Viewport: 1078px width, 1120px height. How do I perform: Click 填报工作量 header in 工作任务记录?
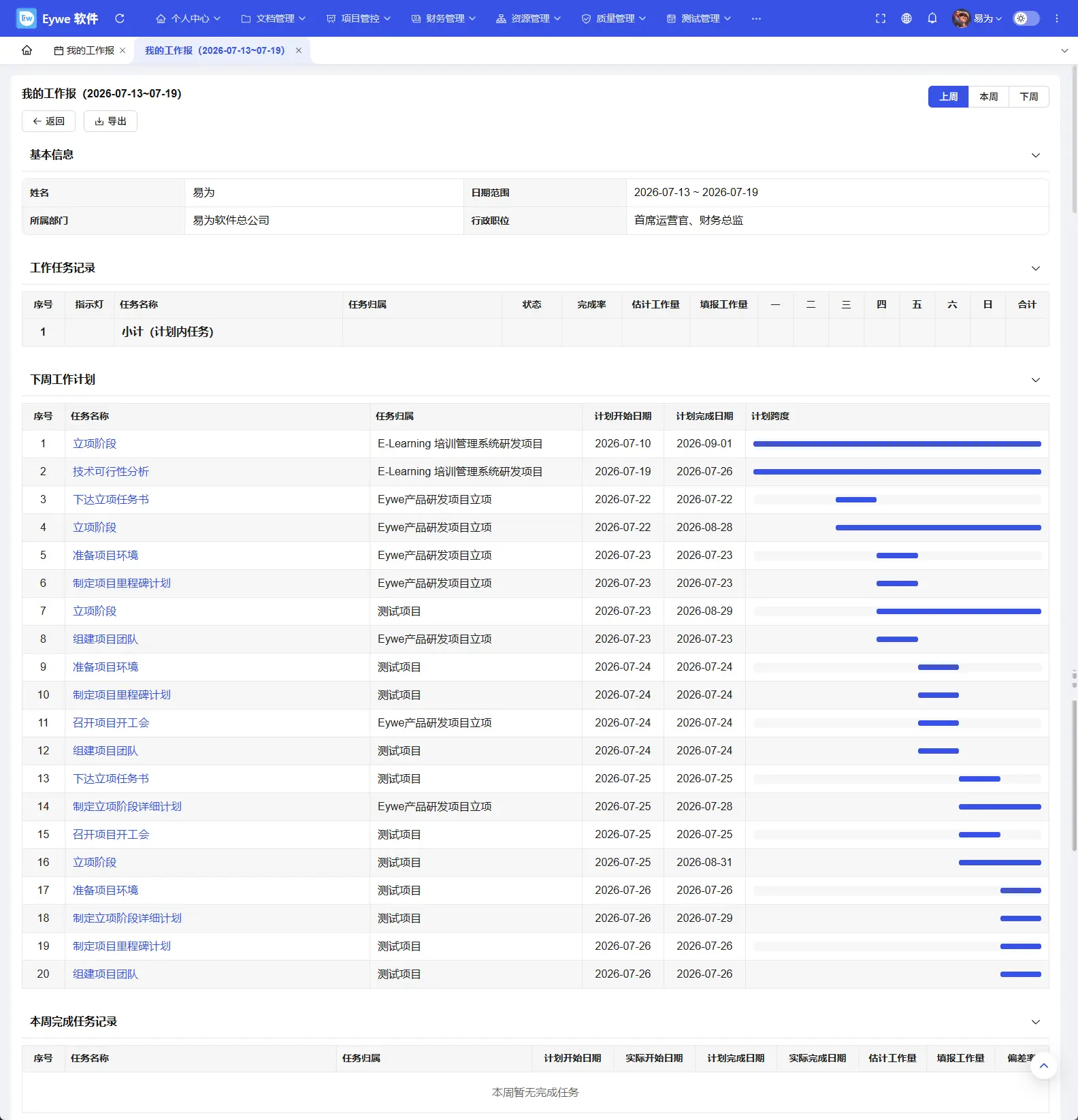click(x=724, y=304)
